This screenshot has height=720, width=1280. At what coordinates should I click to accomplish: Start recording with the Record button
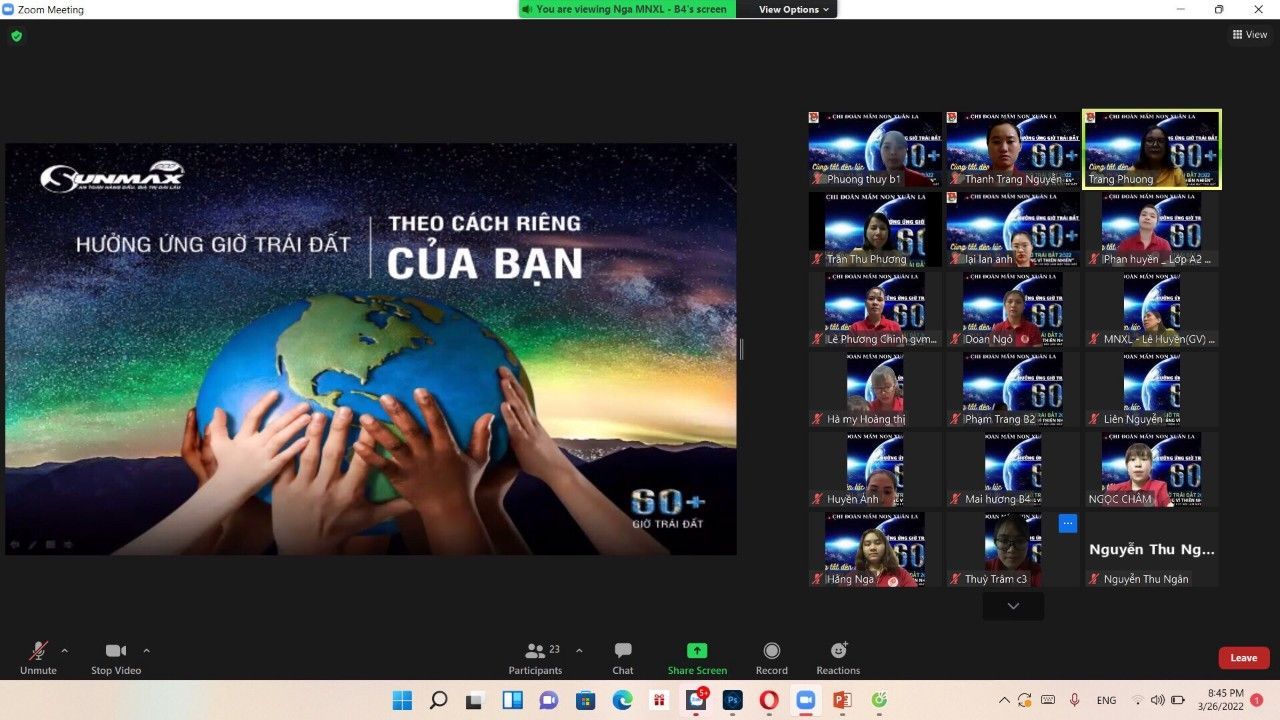tap(771, 657)
